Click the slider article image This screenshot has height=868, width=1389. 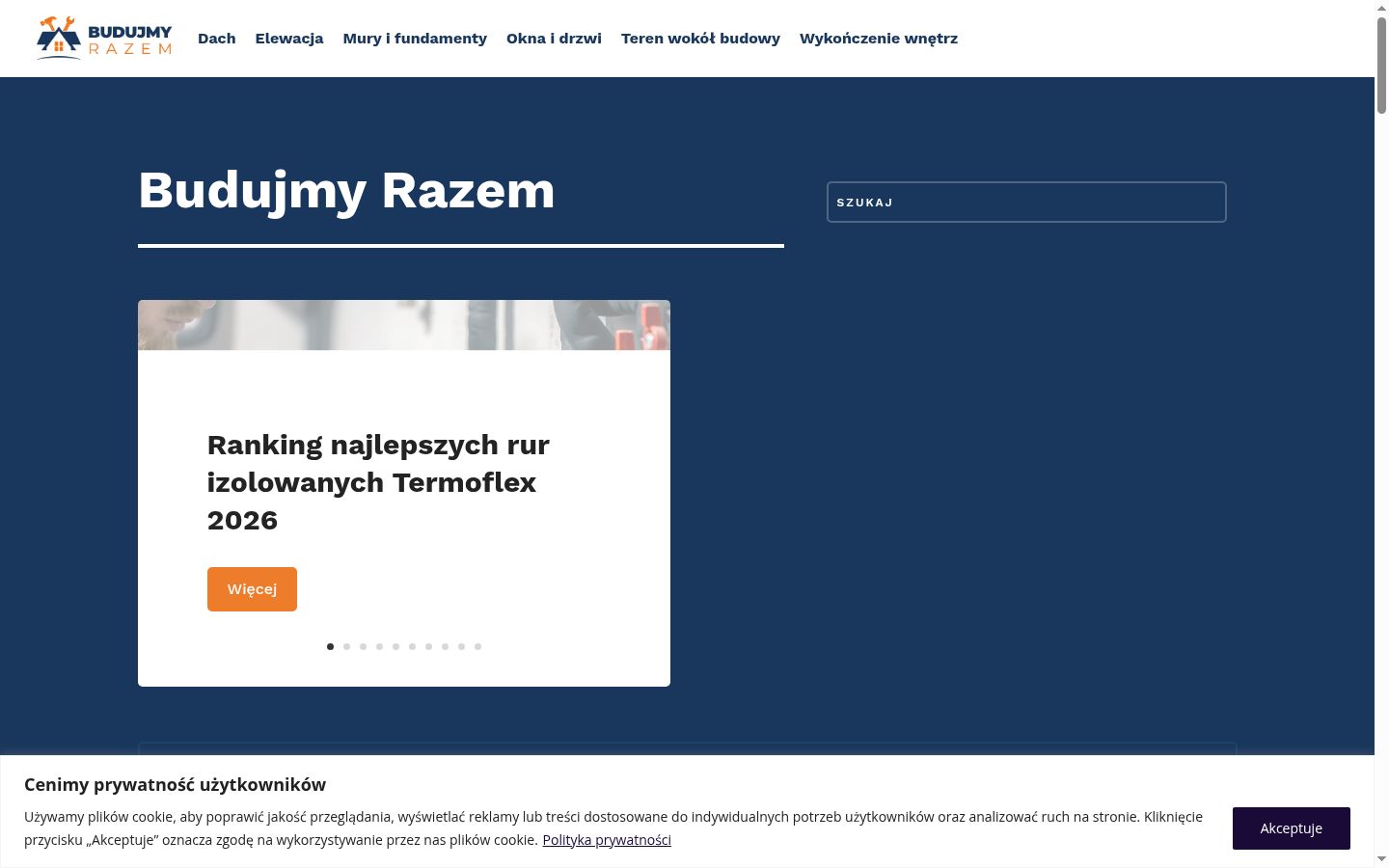[404, 325]
